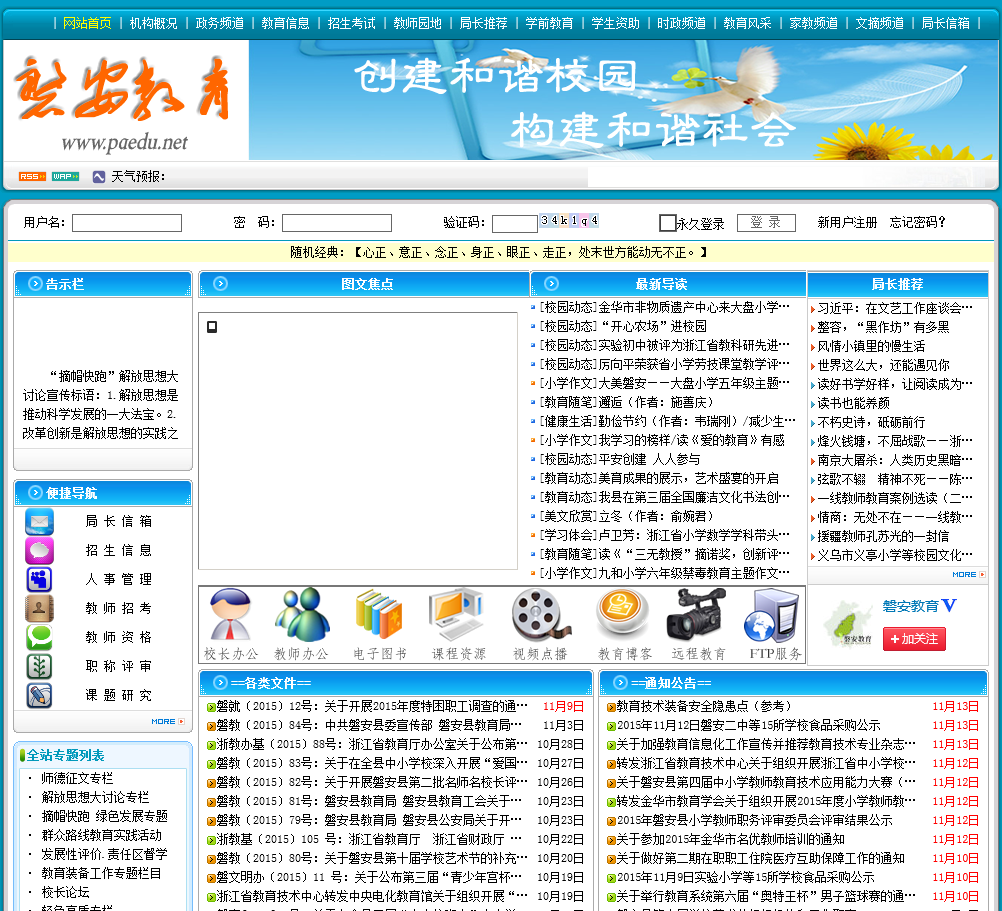Click the mail icon beside 局长信箱
1002x911 pixels.
click(39, 521)
